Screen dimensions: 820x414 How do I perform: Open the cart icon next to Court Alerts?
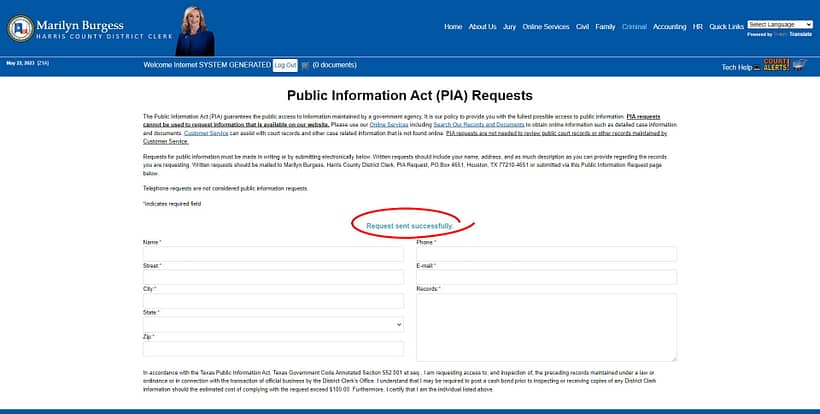tap(799, 65)
